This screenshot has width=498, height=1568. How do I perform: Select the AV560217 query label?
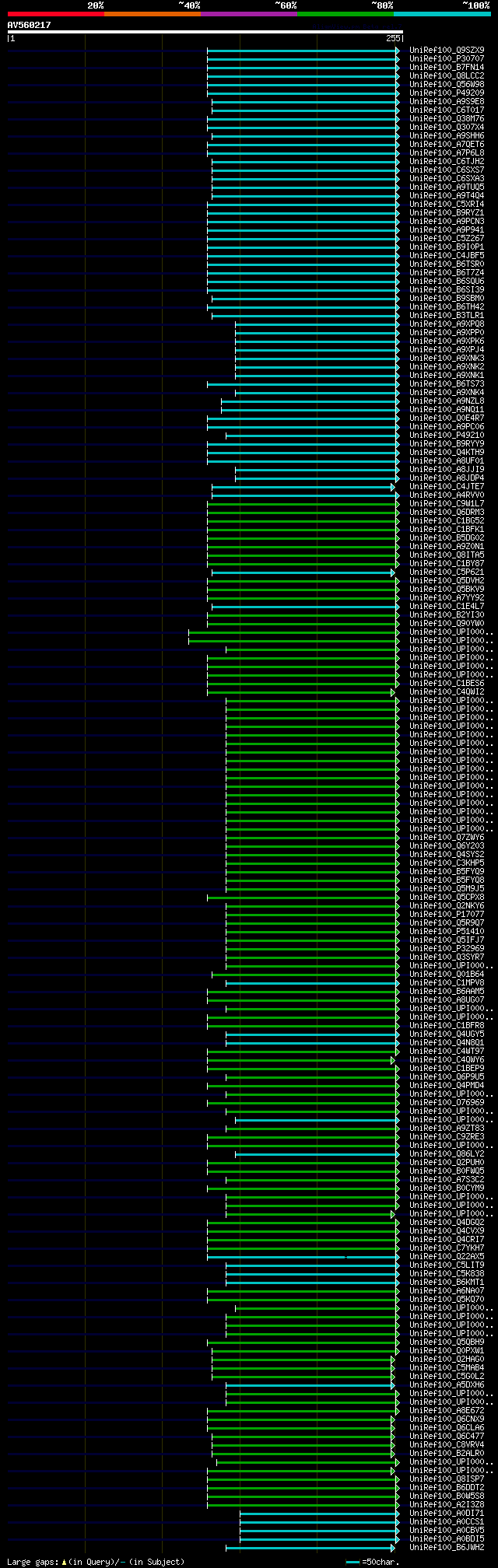[x=30, y=25]
